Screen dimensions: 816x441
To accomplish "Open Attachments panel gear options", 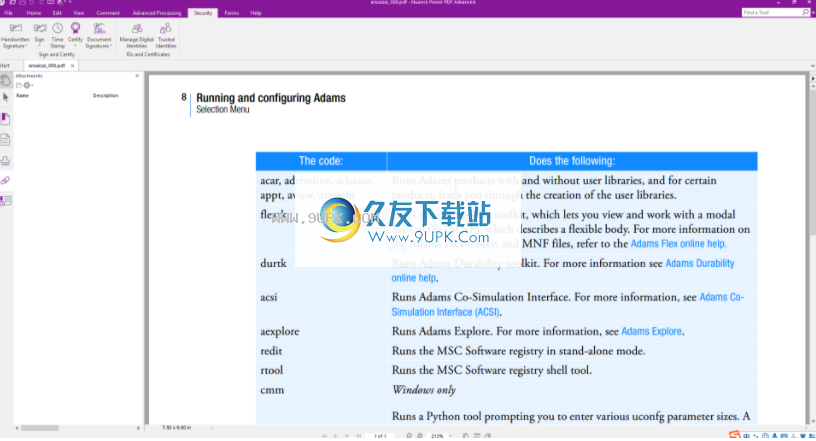I will 27,85.
